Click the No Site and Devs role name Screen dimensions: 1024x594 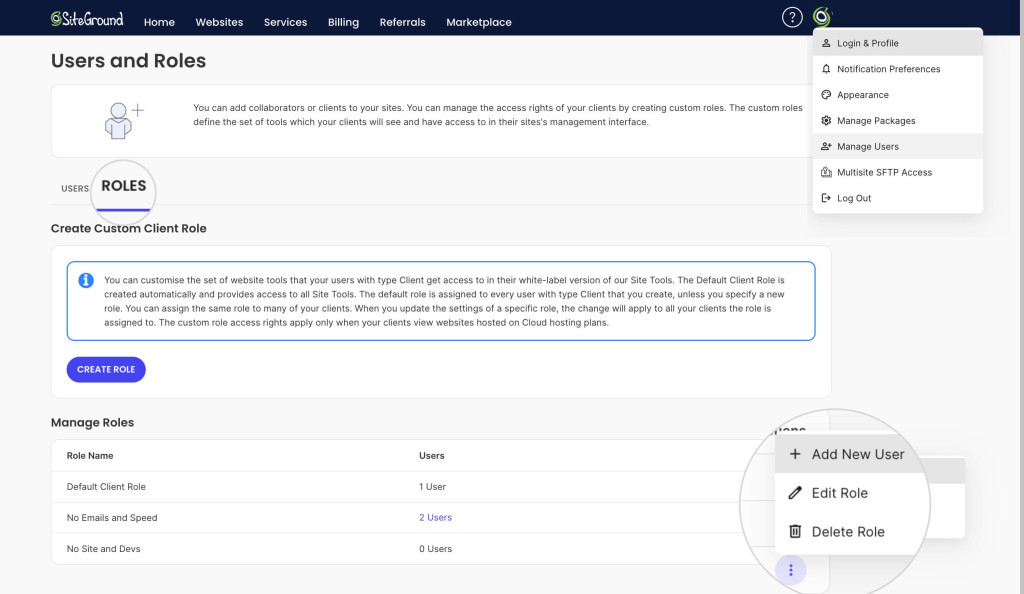coord(103,549)
